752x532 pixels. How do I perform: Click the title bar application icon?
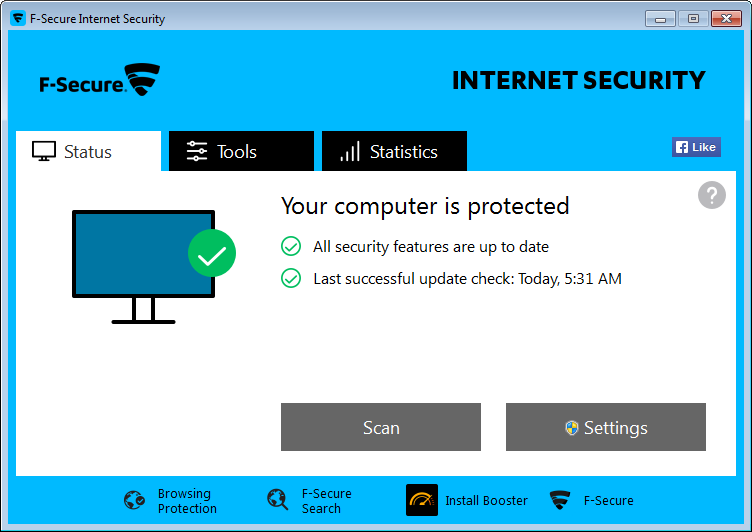click(x=18, y=18)
